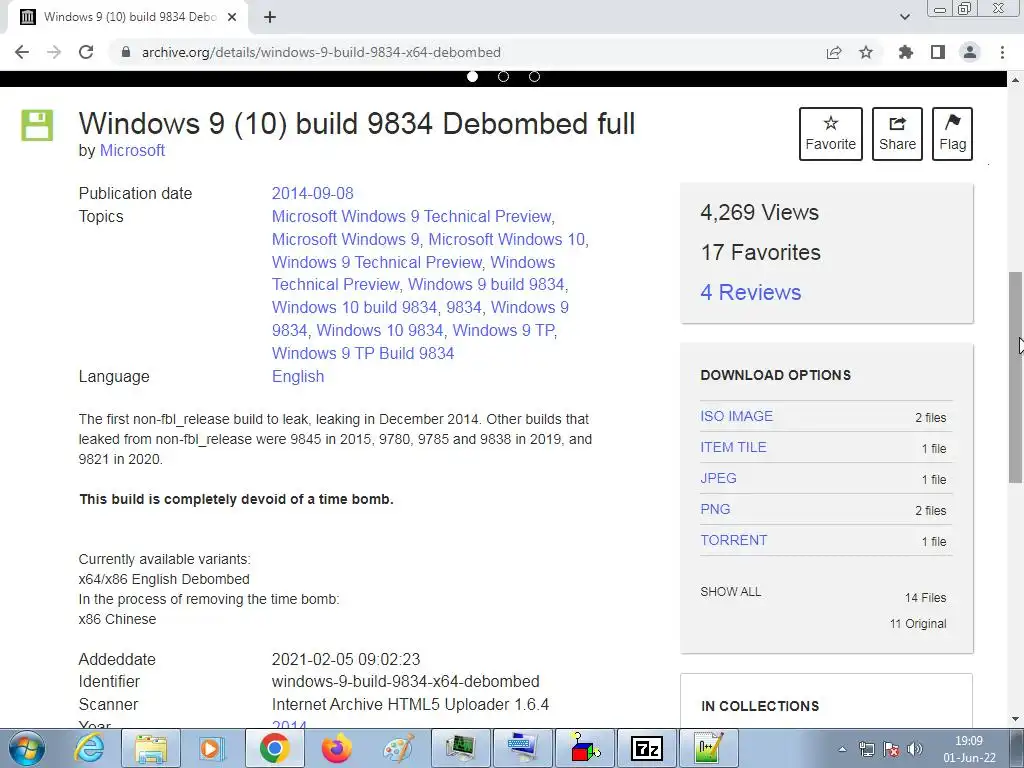Open Chrome three-dot menu
The height and width of the screenshot is (768, 1024).
click(x=1002, y=52)
